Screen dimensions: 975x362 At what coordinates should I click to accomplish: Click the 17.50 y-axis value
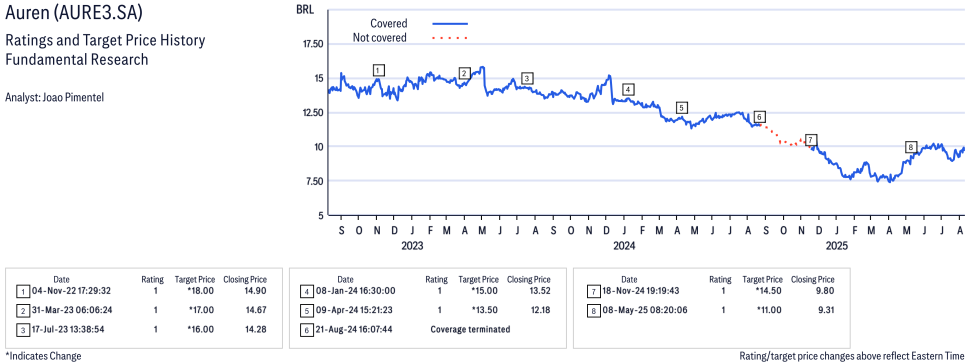pyautogui.click(x=313, y=44)
